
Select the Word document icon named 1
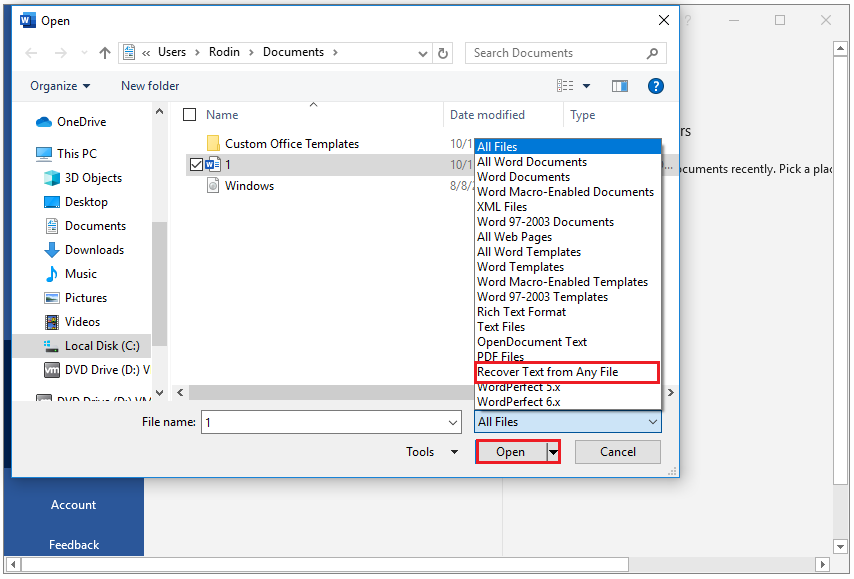pos(213,164)
